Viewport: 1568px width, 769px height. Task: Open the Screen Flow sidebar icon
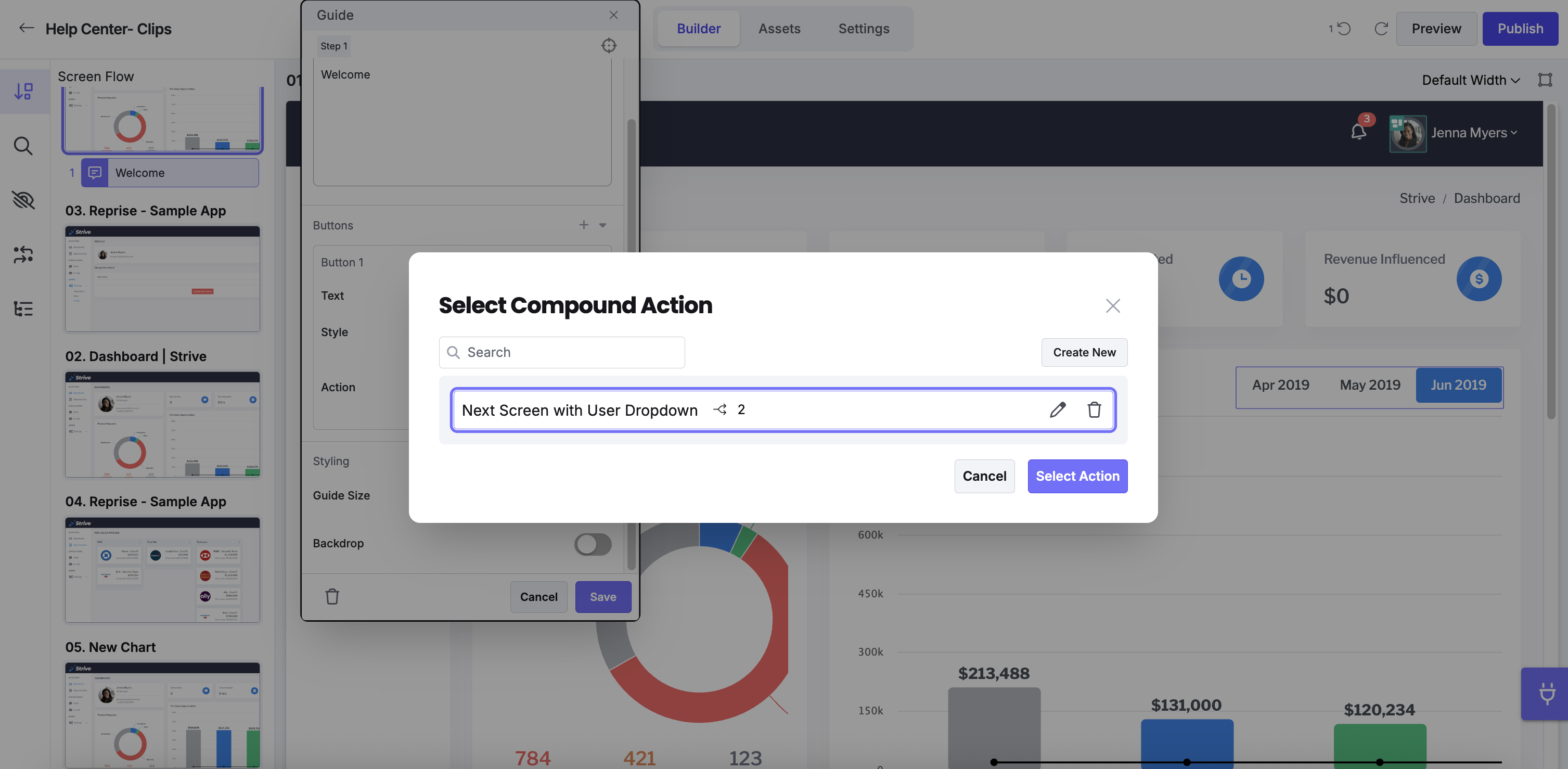(x=24, y=92)
